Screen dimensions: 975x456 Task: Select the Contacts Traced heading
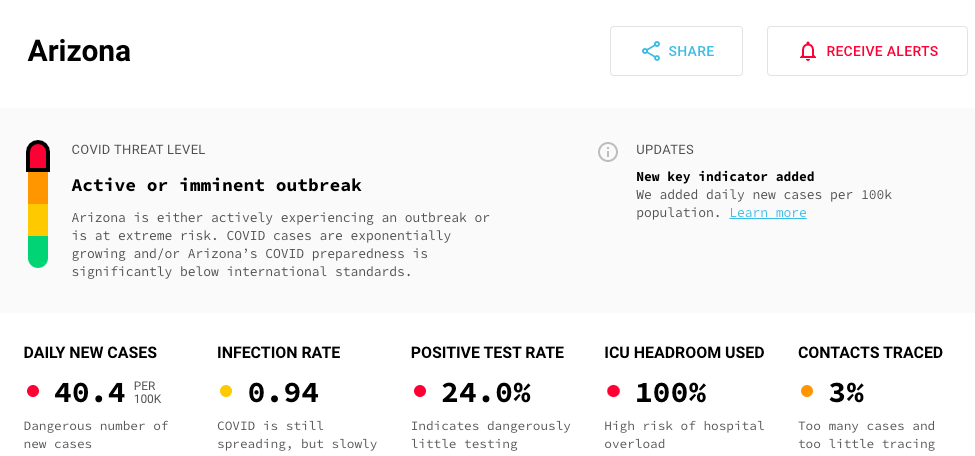point(870,353)
